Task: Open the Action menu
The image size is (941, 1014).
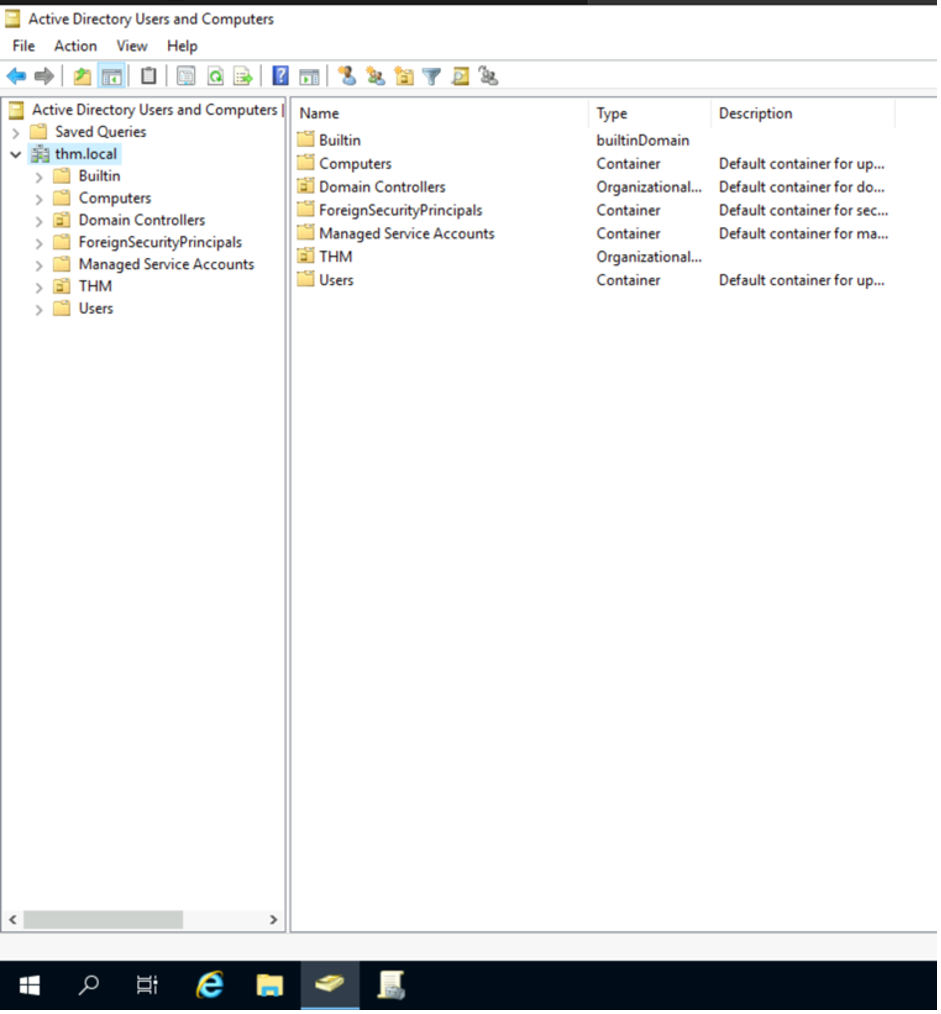Action: [76, 46]
